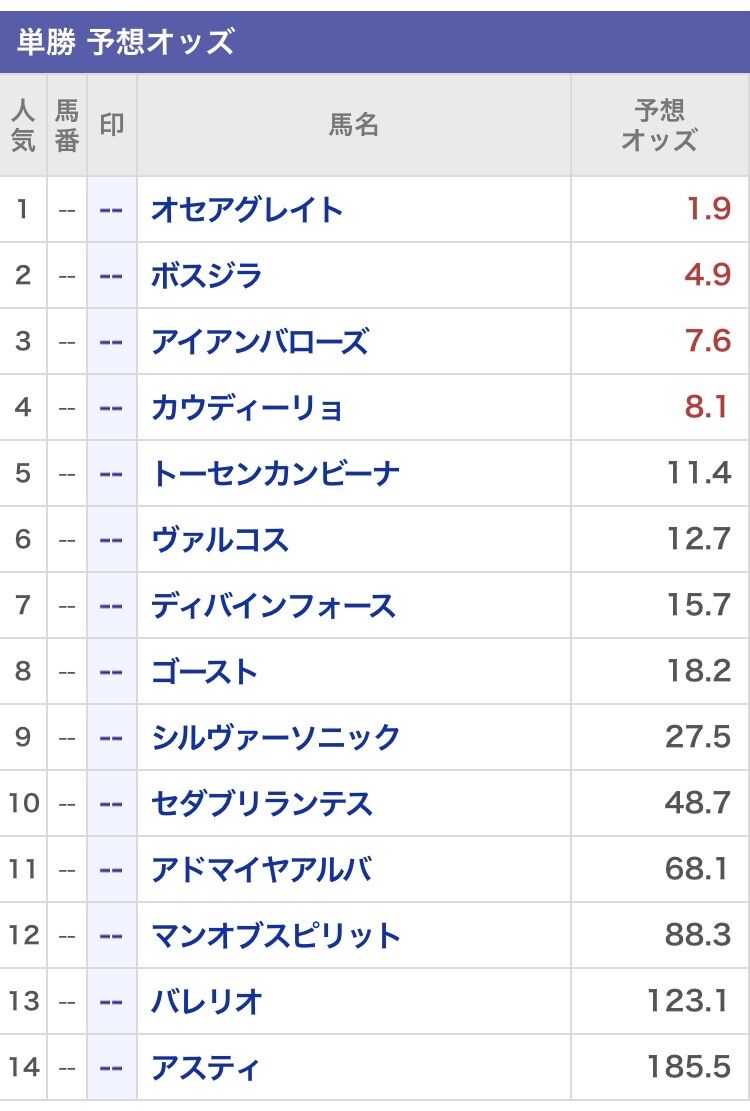
Task: Click the 印 mark cell for ボスジラ
Action: (111, 275)
